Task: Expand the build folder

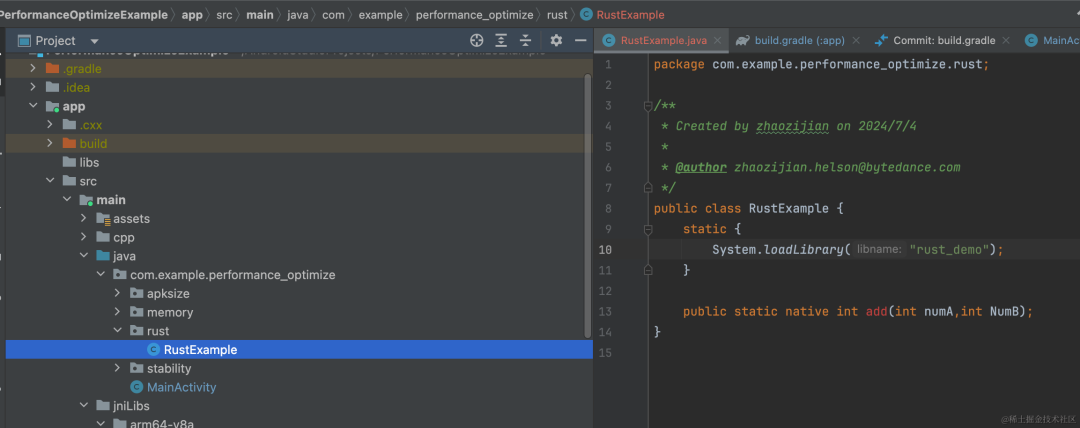Action: [x=50, y=143]
